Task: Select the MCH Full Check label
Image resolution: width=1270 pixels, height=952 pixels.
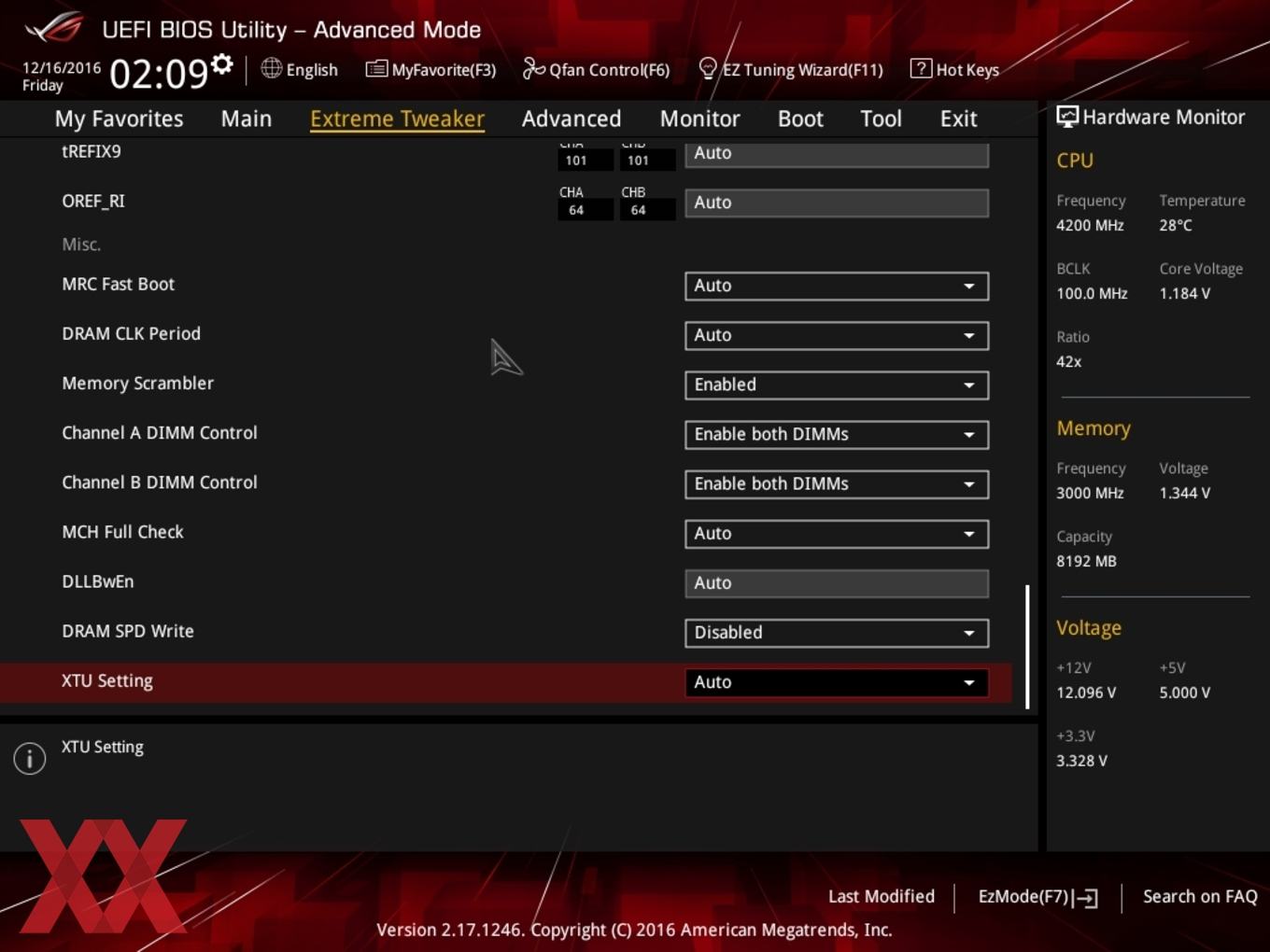Action: click(x=122, y=531)
